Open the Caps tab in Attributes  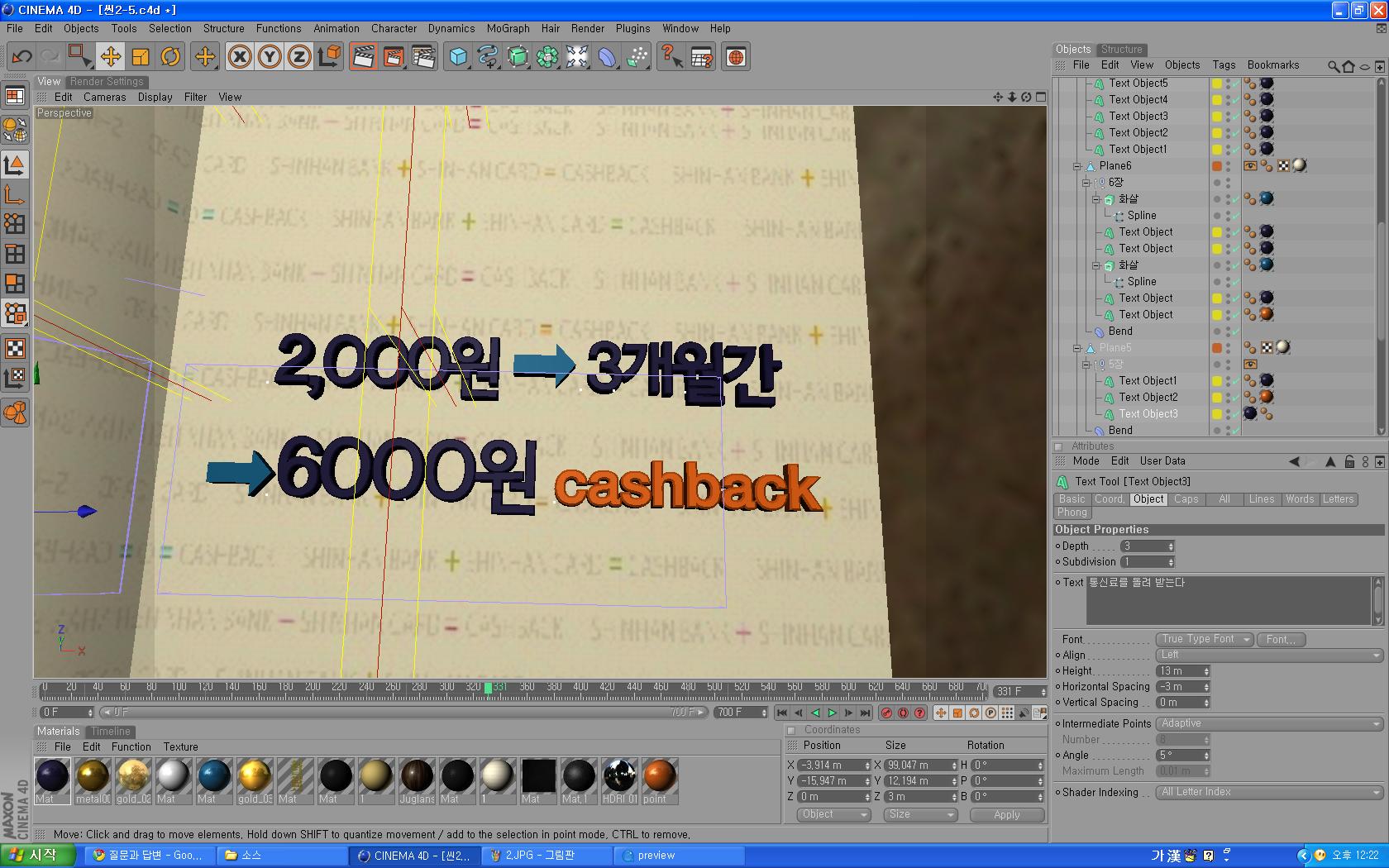tap(1186, 499)
